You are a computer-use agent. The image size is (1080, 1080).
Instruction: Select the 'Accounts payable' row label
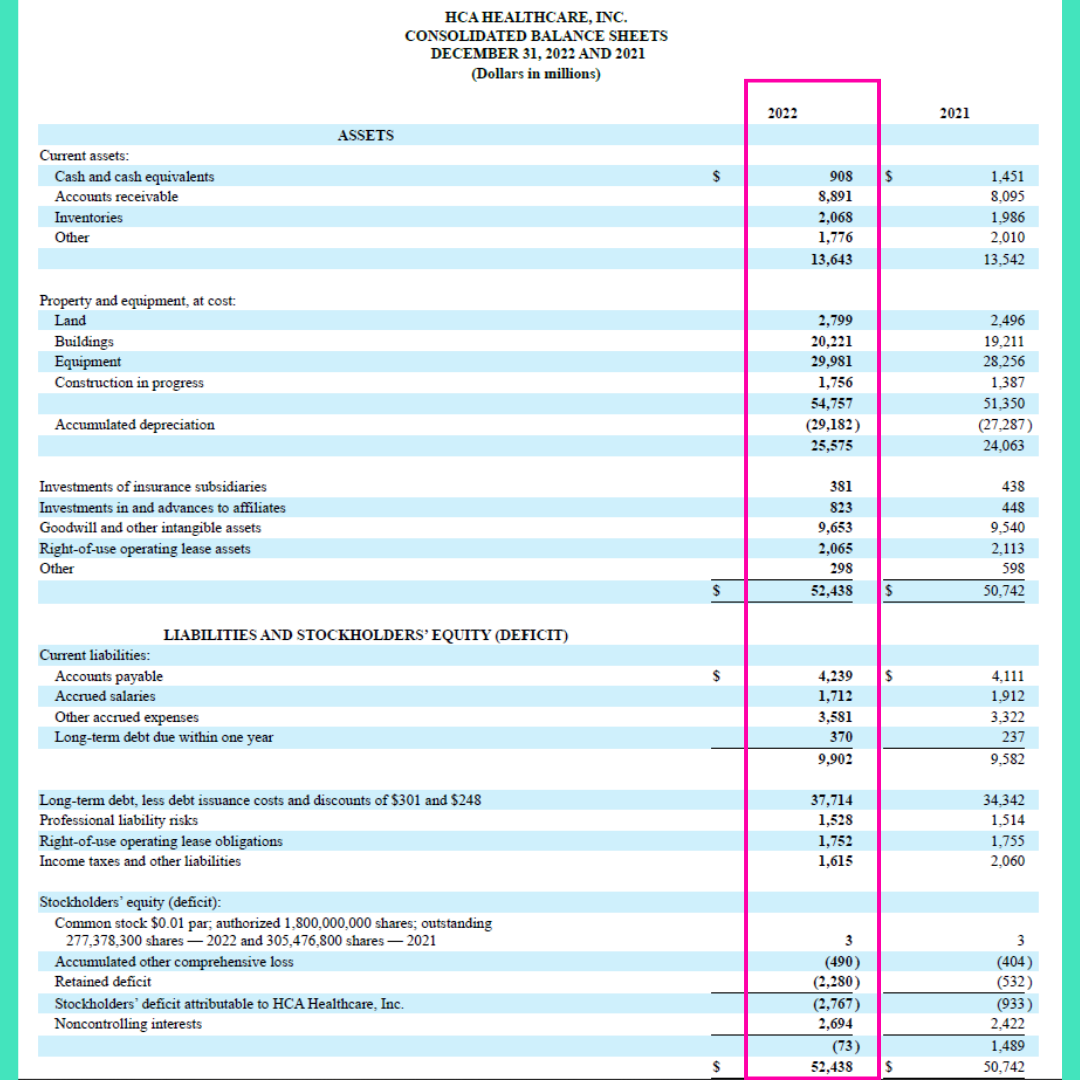click(109, 676)
